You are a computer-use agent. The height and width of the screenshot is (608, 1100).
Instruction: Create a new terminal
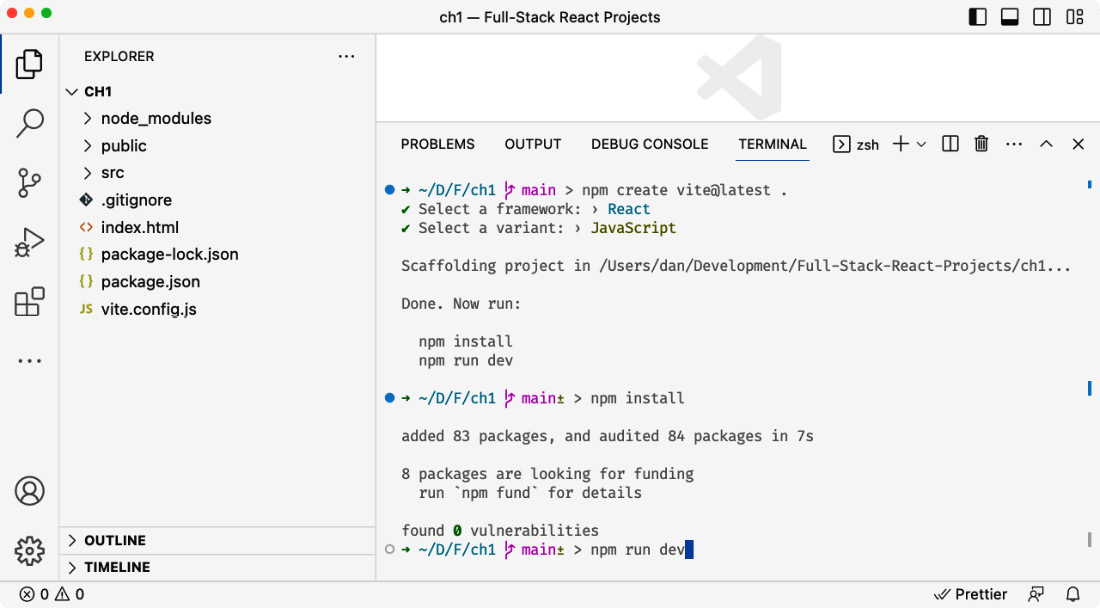coord(900,144)
